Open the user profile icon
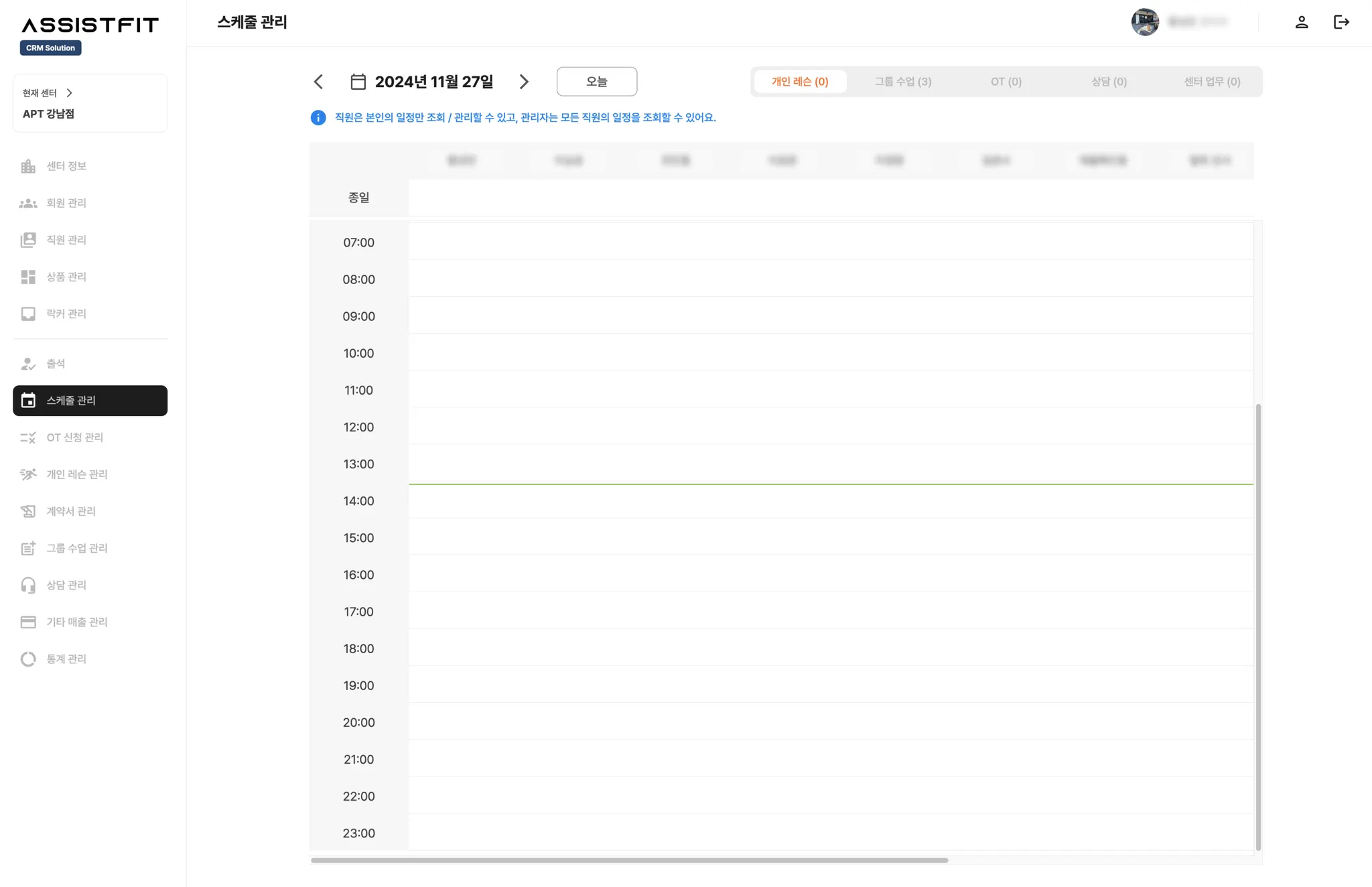Image resolution: width=1372 pixels, height=887 pixels. pyautogui.click(x=1301, y=22)
